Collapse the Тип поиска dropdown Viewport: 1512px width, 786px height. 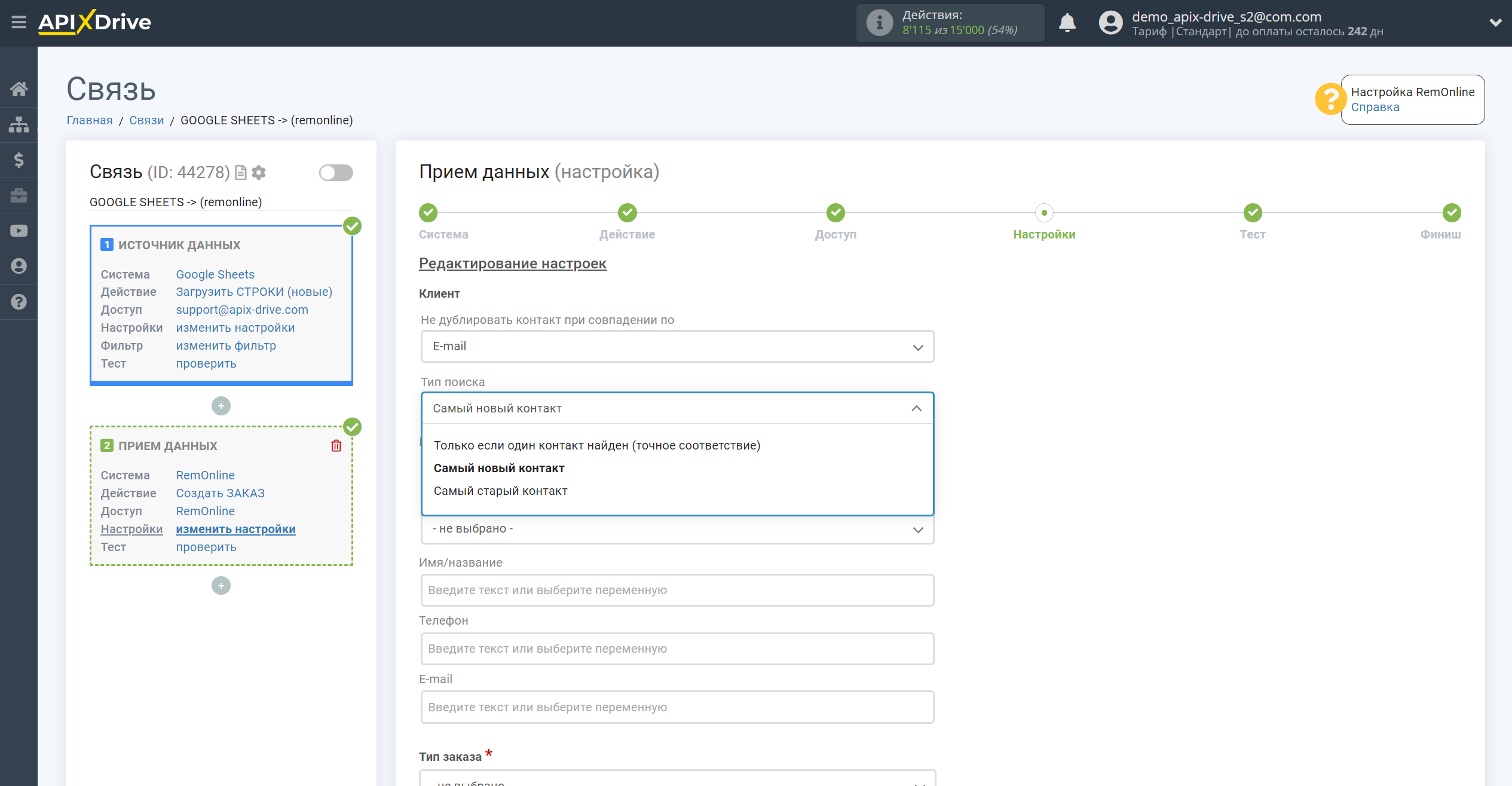click(677, 408)
